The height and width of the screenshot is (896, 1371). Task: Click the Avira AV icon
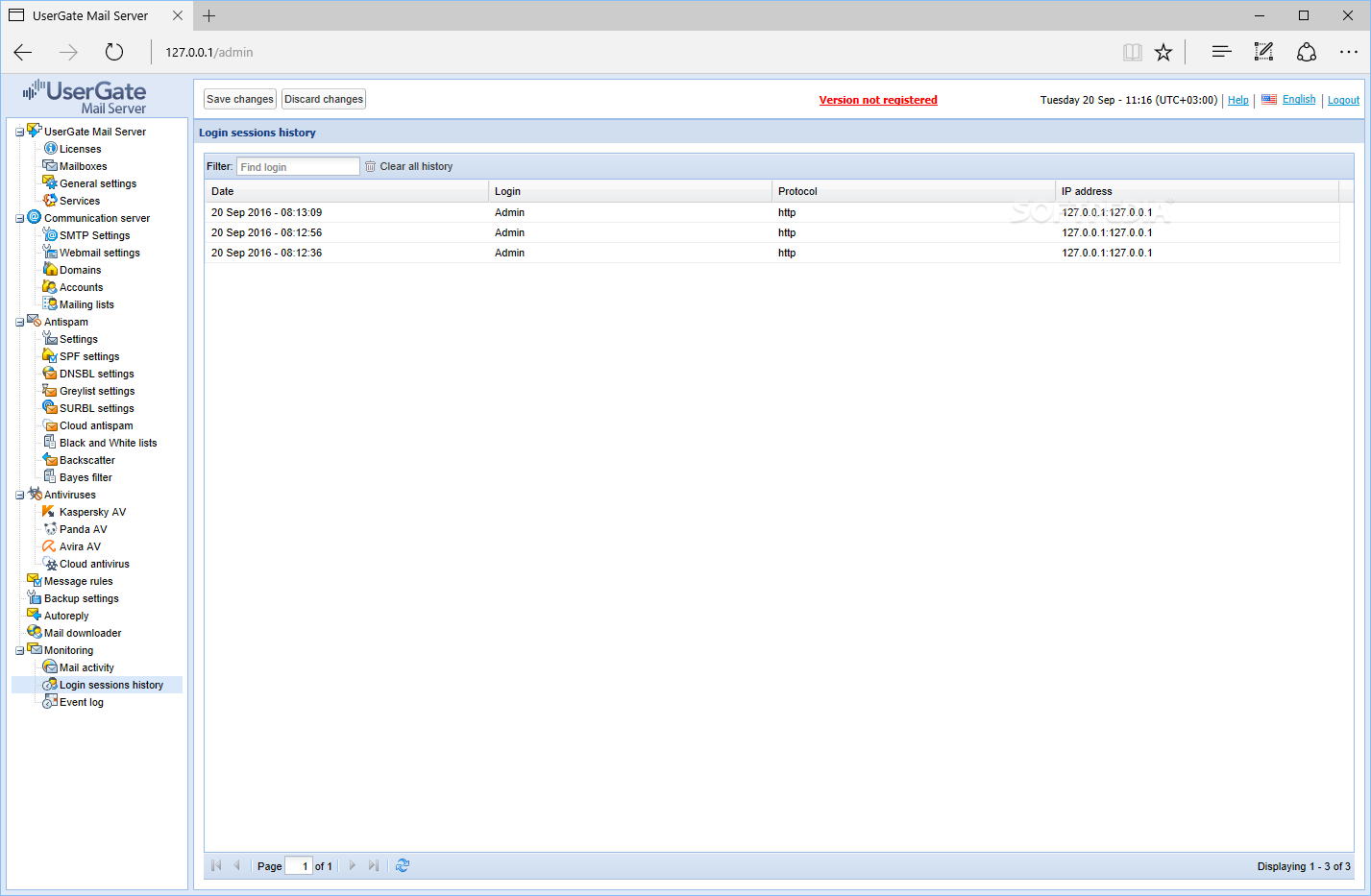pyautogui.click(x=50, y=545)
